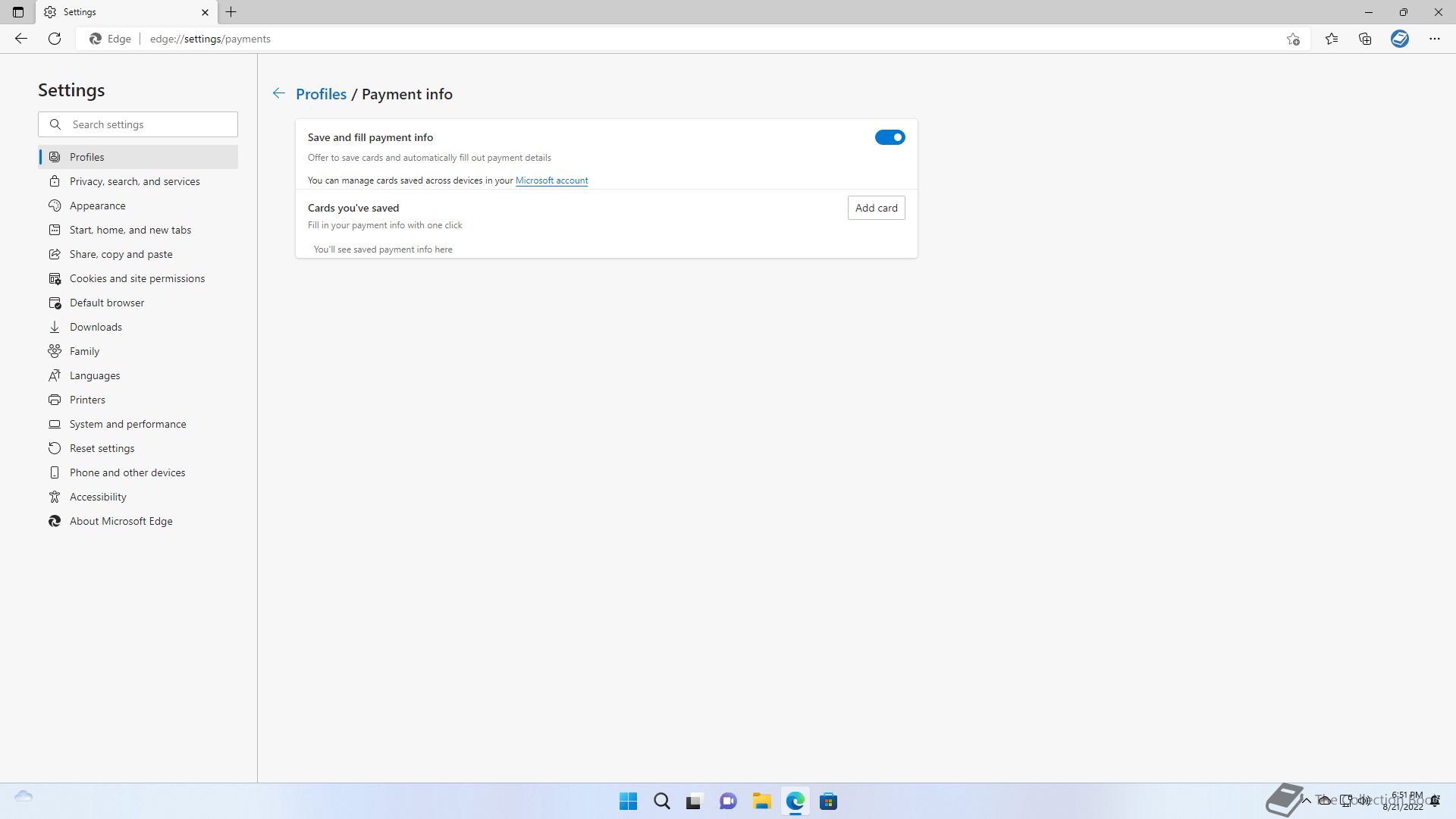Open the Microsoft account link

(551, 180)
